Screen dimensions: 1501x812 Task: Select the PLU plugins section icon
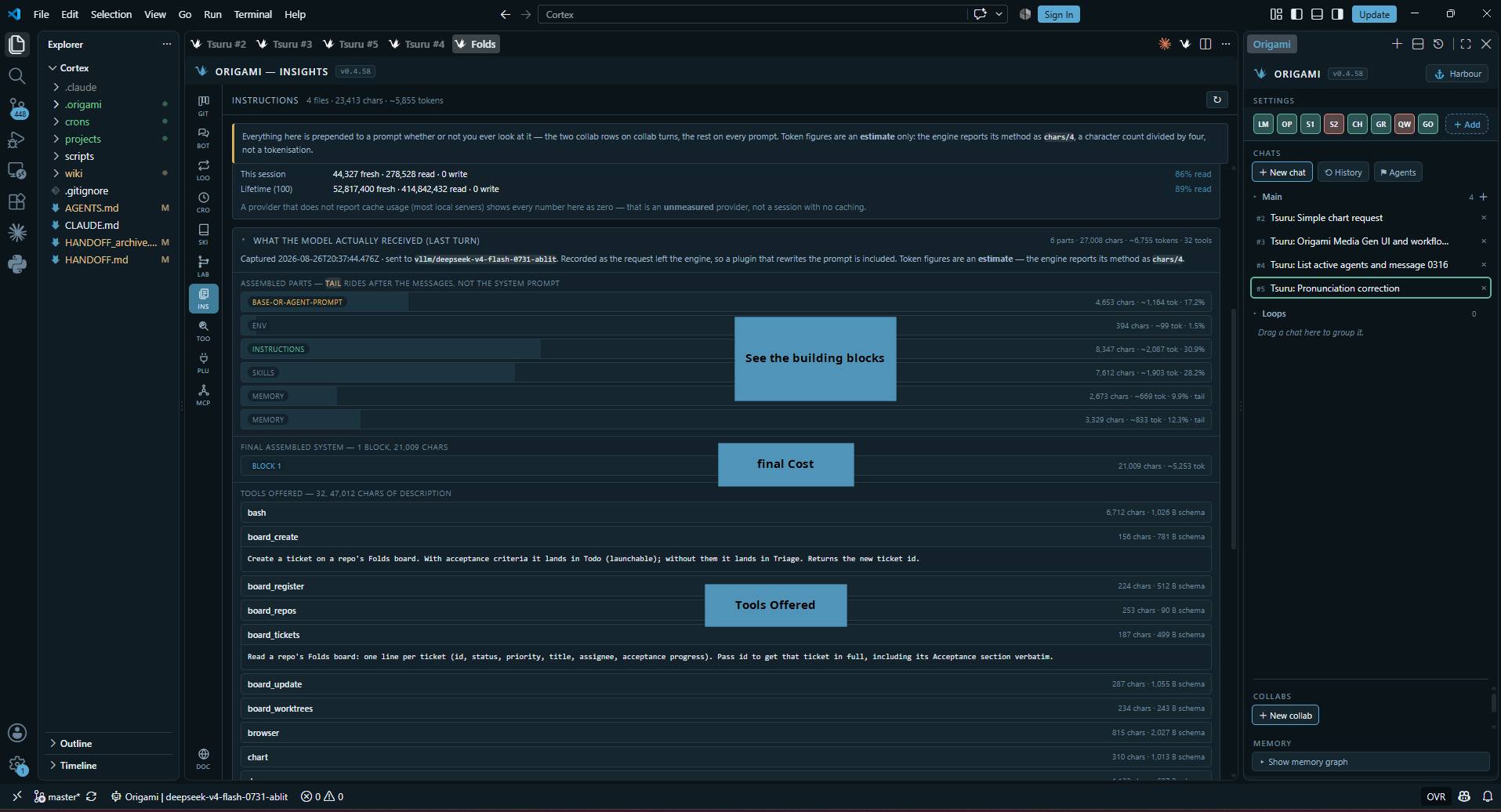tap(203, 363)
